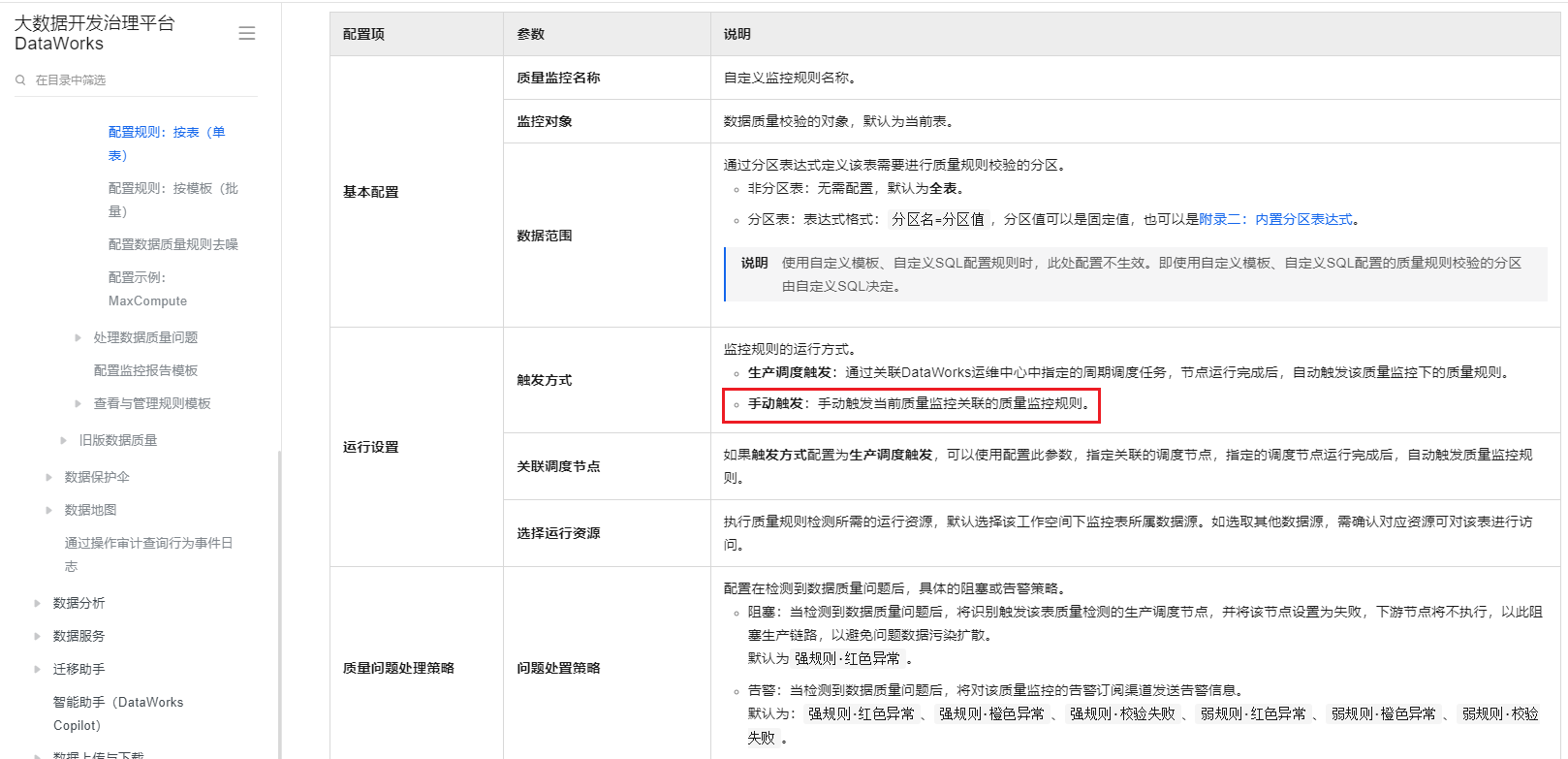Click the 说明 column header
The width and height of the screenshot is (1568, 759).
[x=1136, y=34]
